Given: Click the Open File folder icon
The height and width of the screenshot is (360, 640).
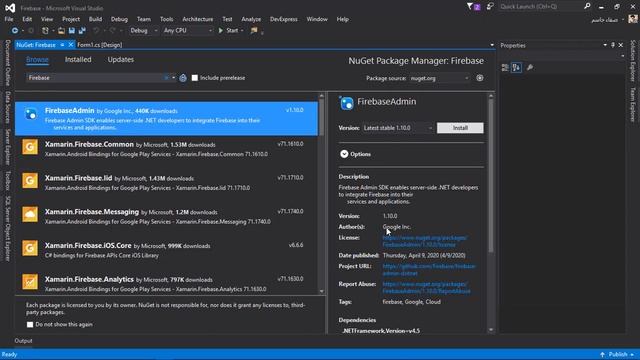Looking at the screenshot, I should tap(61, 31).
